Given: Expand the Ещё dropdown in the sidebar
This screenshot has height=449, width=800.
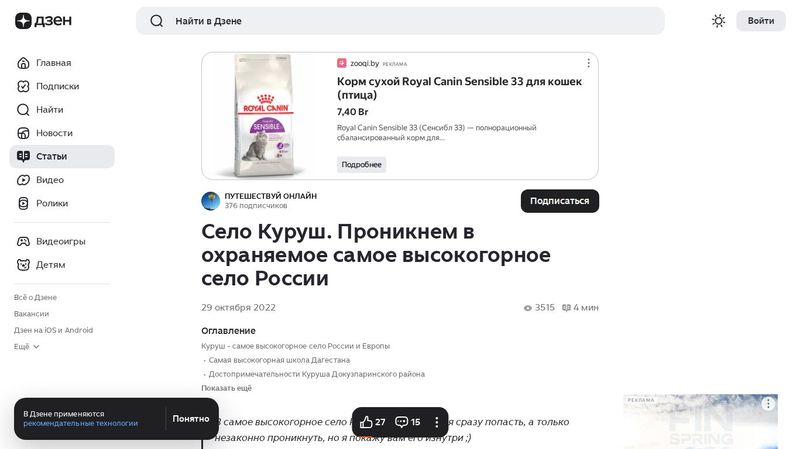Looking at the screenshot, I should [27, 346].
